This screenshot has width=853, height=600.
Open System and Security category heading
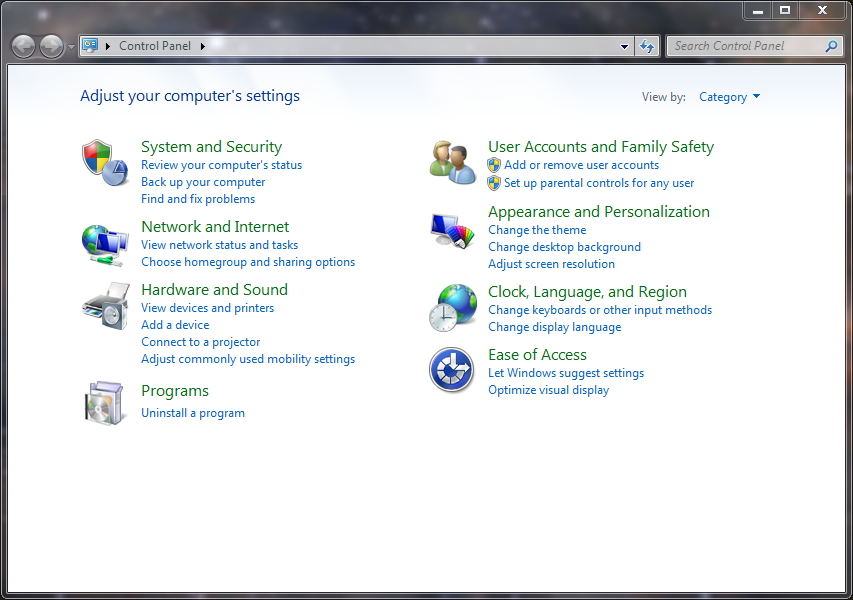[212, 147]
